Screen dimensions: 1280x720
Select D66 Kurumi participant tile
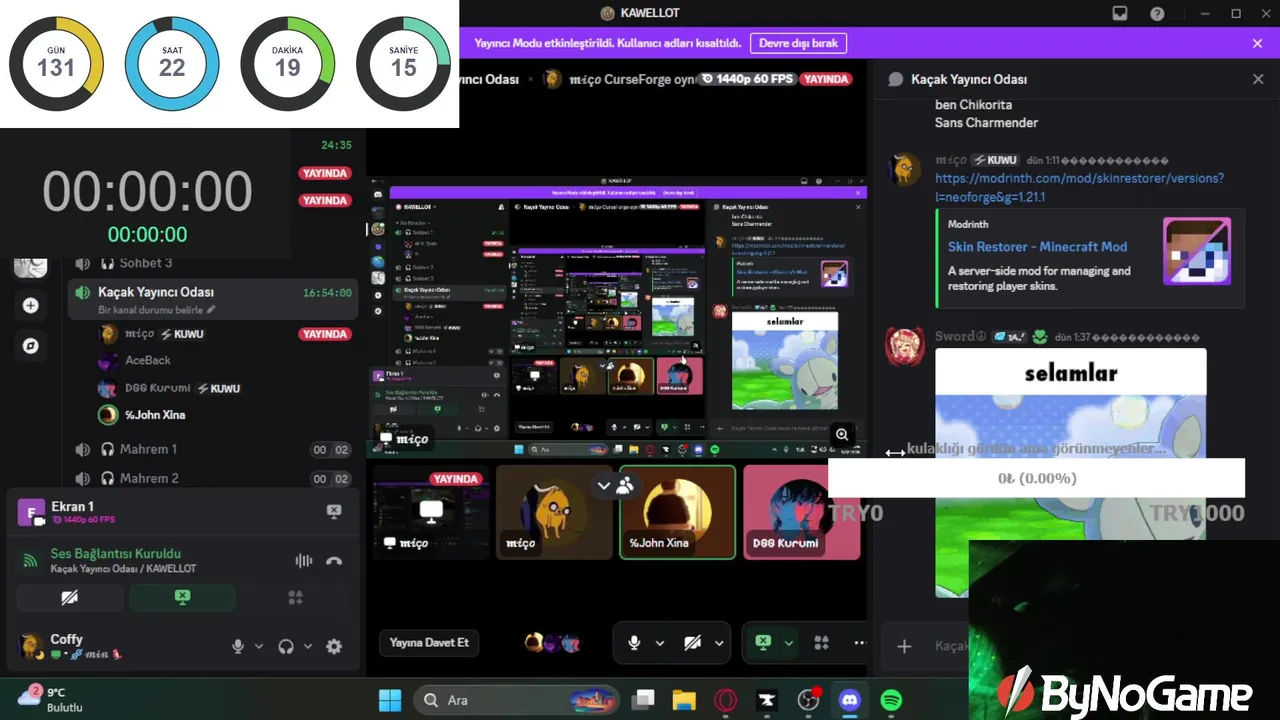801,512
